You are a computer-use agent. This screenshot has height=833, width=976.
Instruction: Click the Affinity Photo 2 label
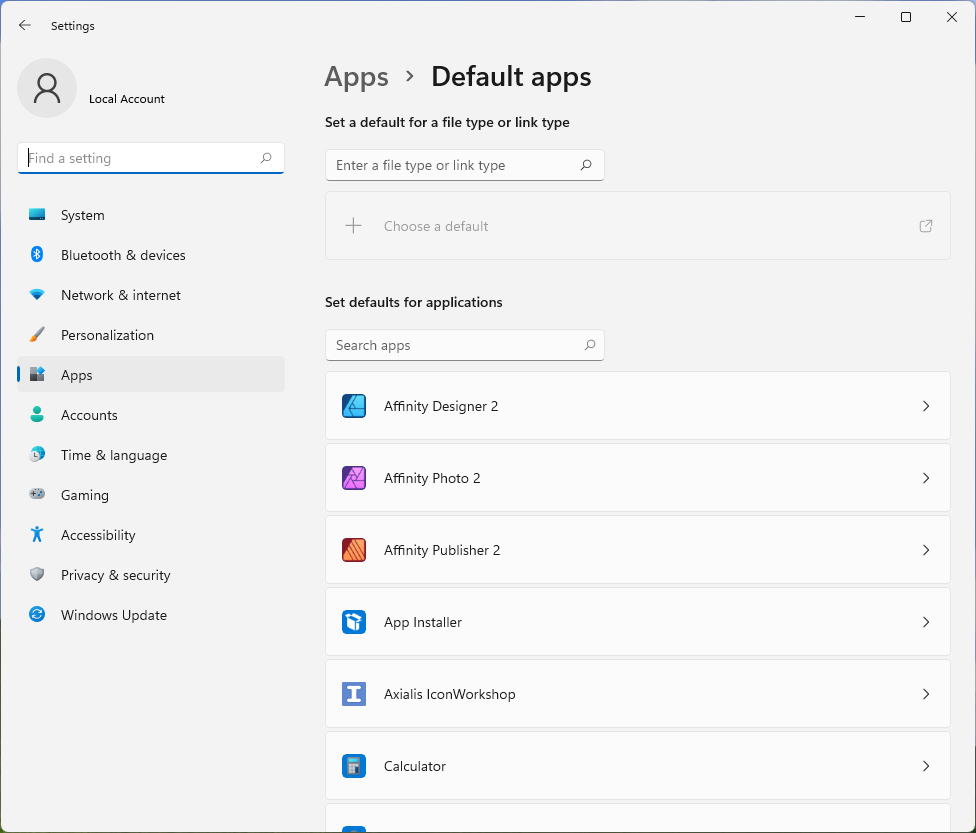coord(432,478)
